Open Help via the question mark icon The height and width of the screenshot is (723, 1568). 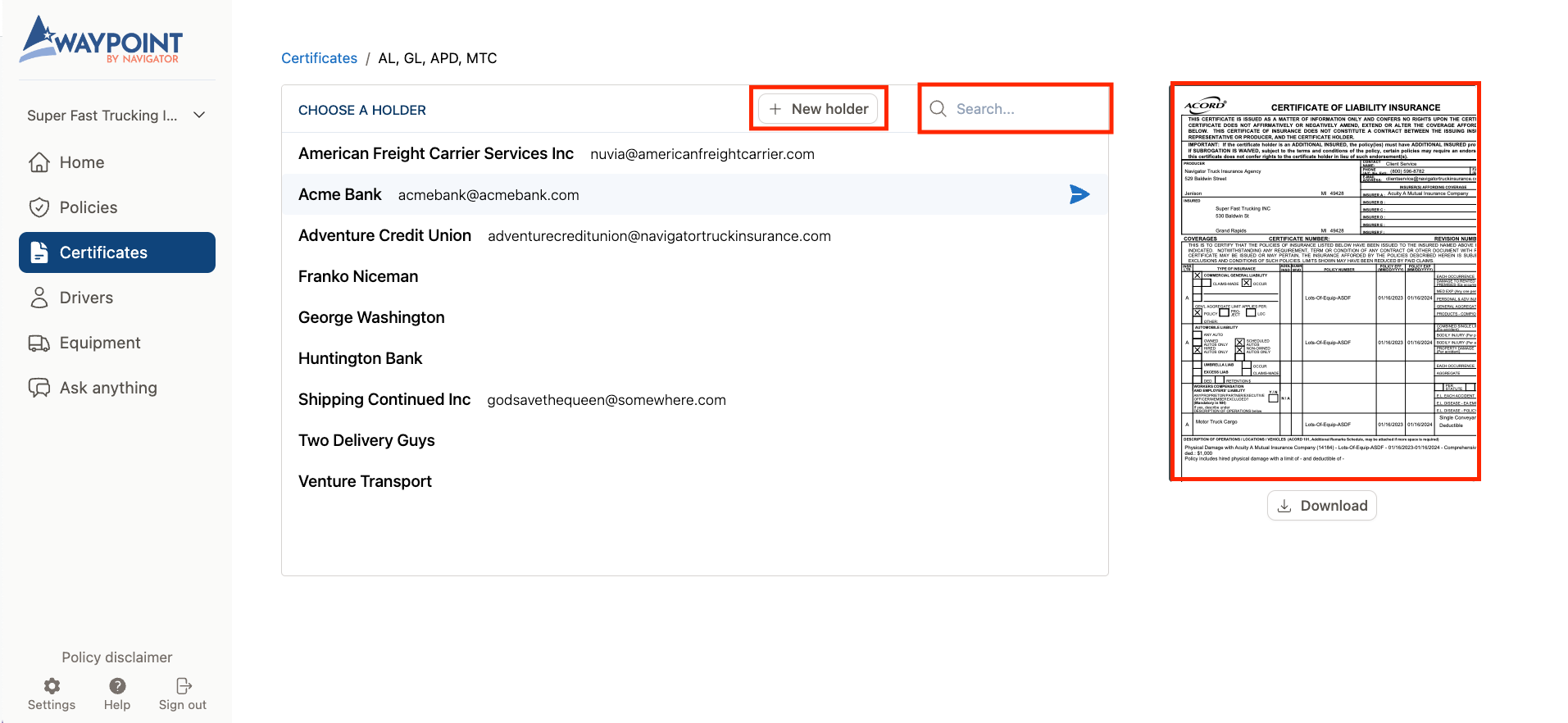point(117,686)
